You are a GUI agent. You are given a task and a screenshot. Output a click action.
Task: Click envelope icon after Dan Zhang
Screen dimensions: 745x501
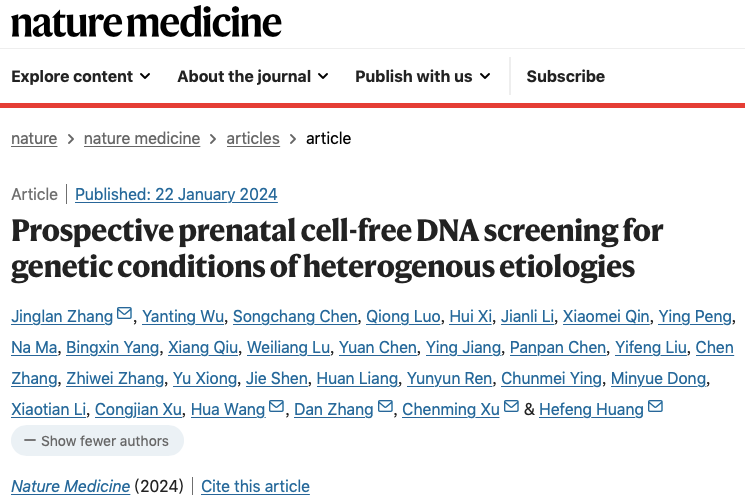385,406
